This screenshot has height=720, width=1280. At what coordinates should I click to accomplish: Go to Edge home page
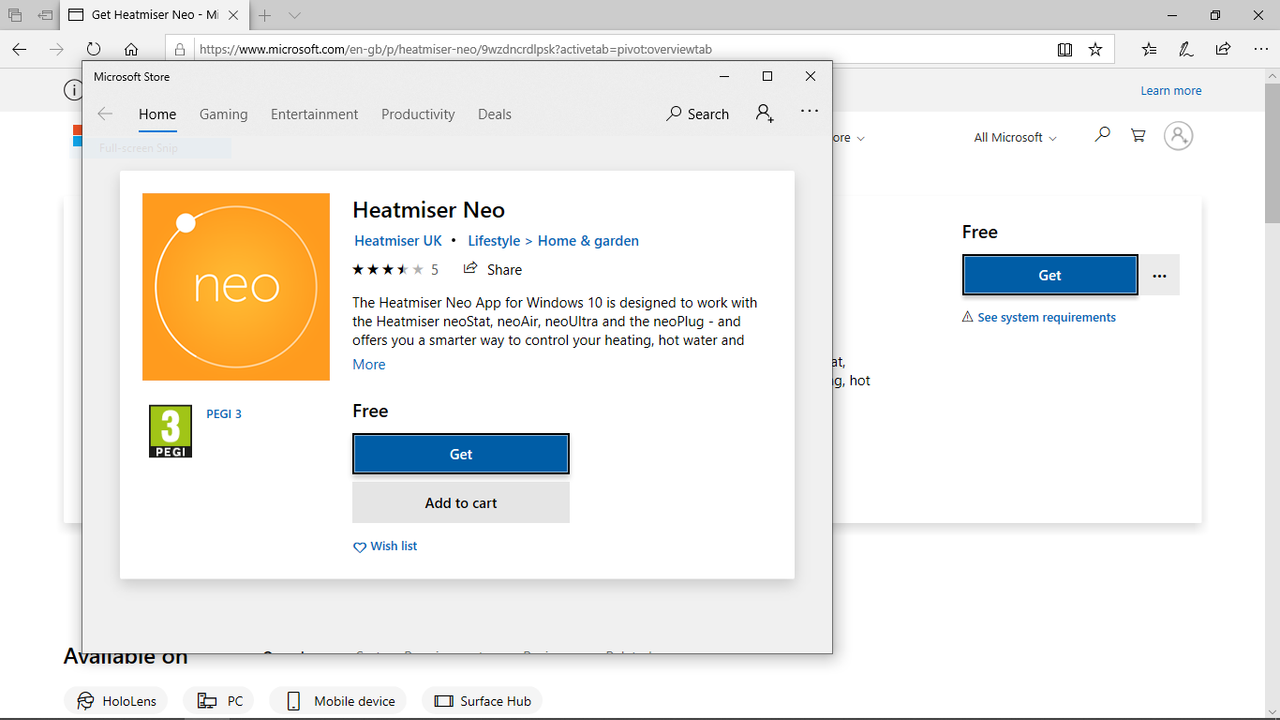tap(131, 49)
